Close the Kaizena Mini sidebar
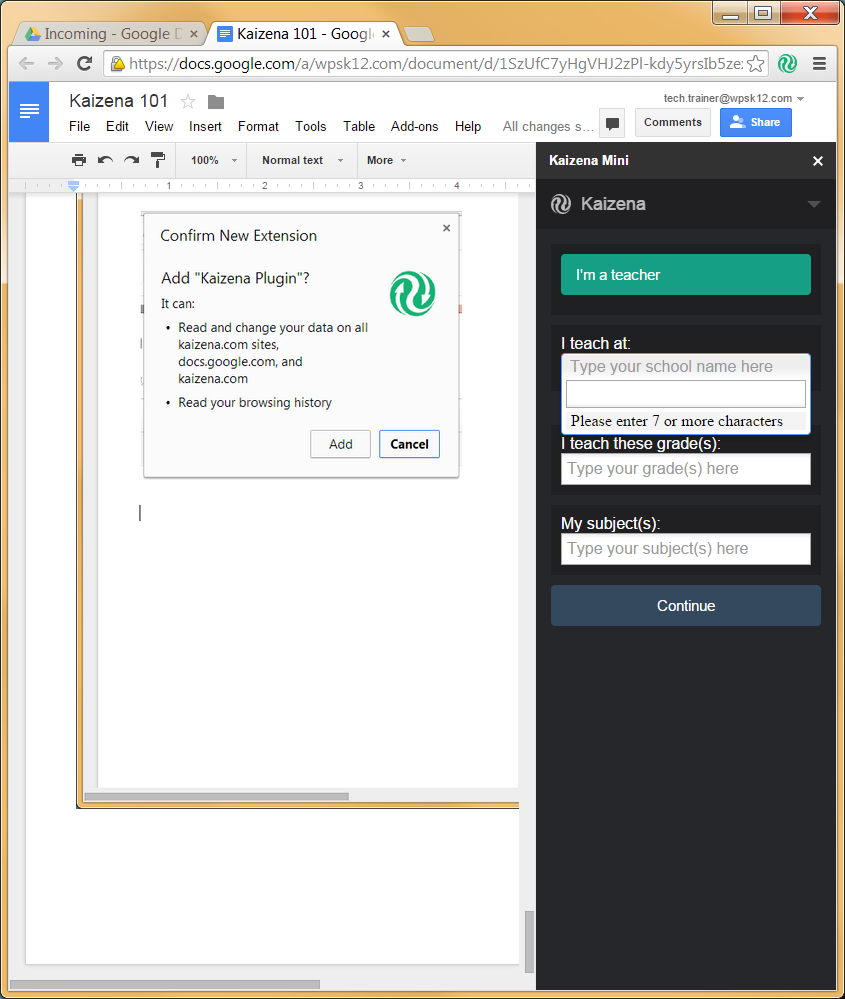This screenshot has width=845, height=999. tap(818, 161)
